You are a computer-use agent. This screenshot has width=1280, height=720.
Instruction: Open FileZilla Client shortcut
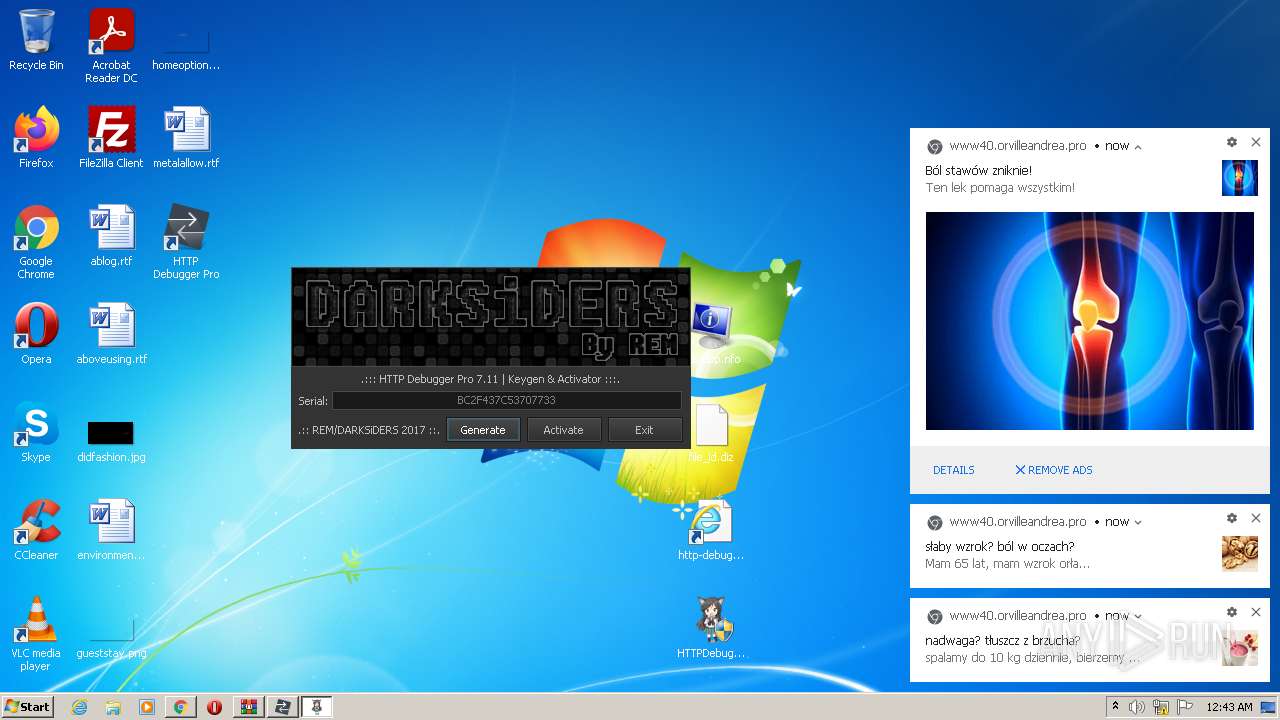coord(111,137)
